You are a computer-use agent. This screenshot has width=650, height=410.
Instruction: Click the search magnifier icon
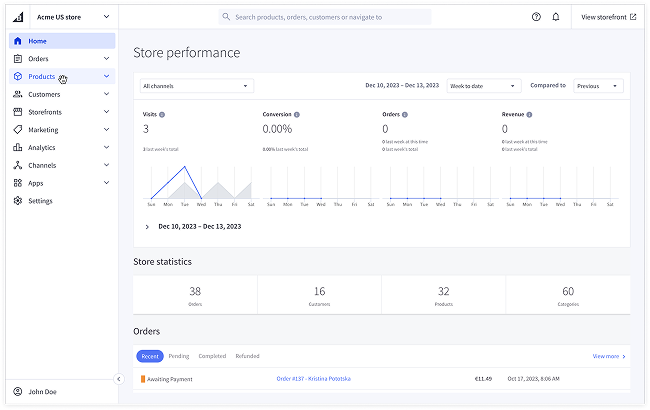226,17
